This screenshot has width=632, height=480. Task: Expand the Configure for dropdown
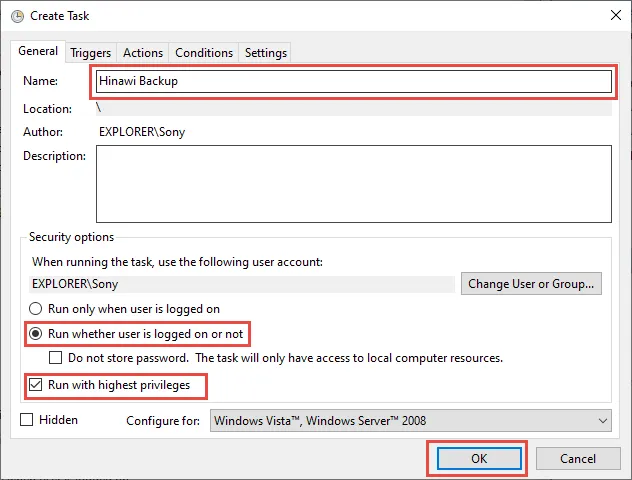click(x=410, y=421)
